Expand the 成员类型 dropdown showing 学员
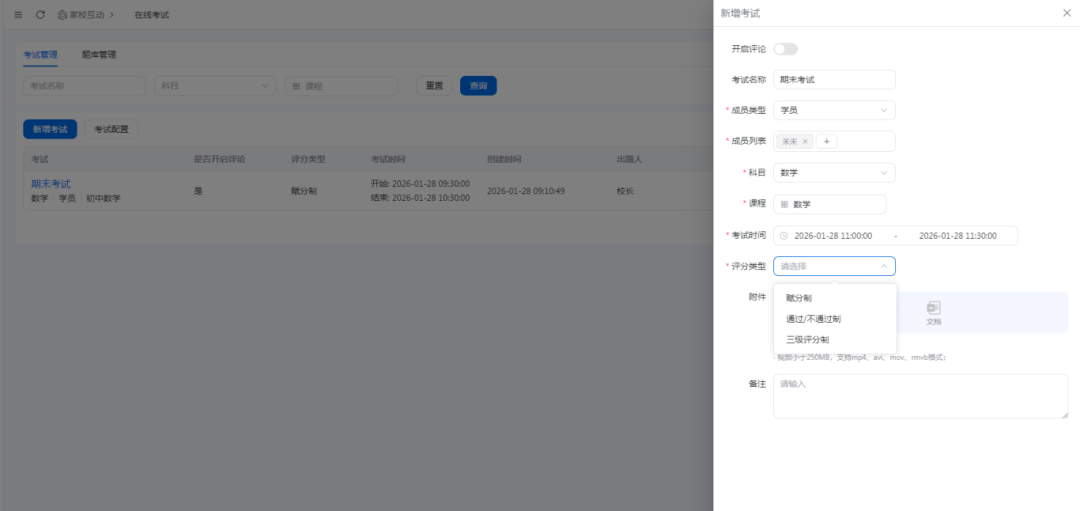This screenshot has width=1080, height=511. (x=834, y=111)
